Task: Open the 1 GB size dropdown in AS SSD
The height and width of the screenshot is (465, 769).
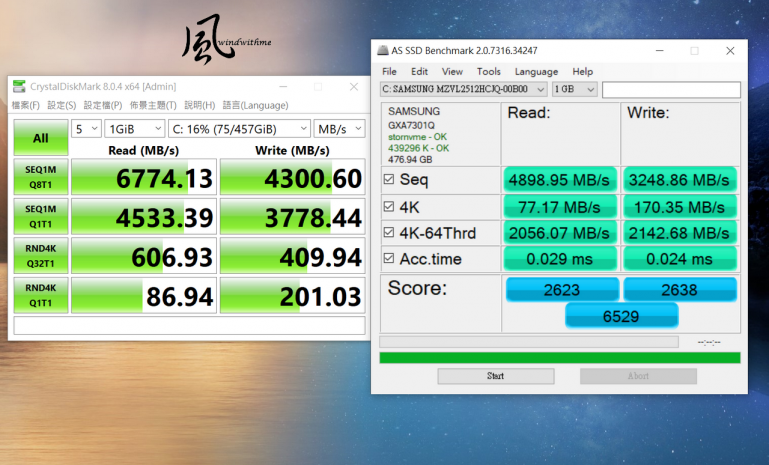Action: point(575,90)
